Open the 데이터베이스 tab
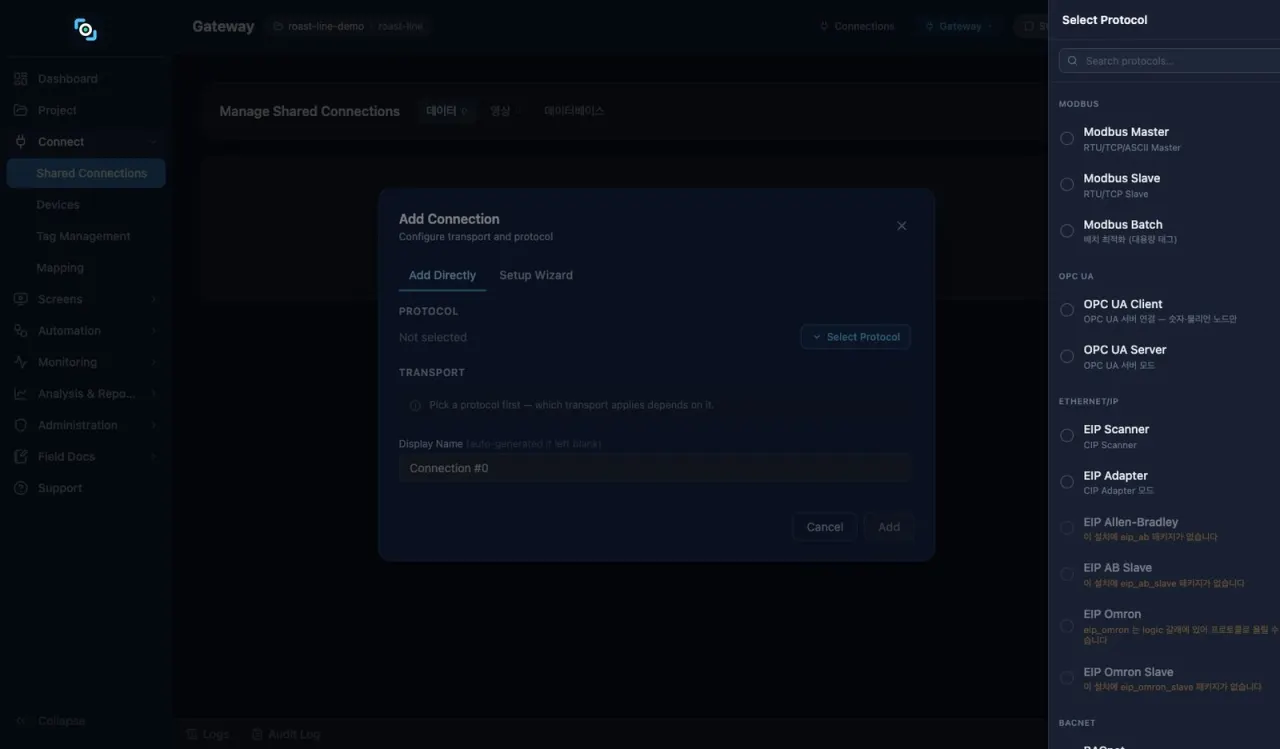 point(574,111)
